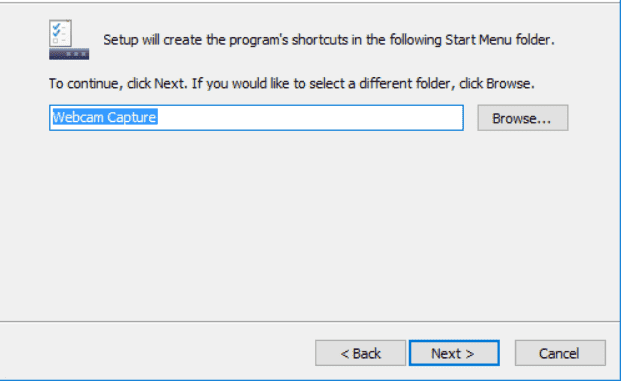The height and width of the screenshot is (383, 623).
Task: Return to the previous page with Back
Action: 360,353
